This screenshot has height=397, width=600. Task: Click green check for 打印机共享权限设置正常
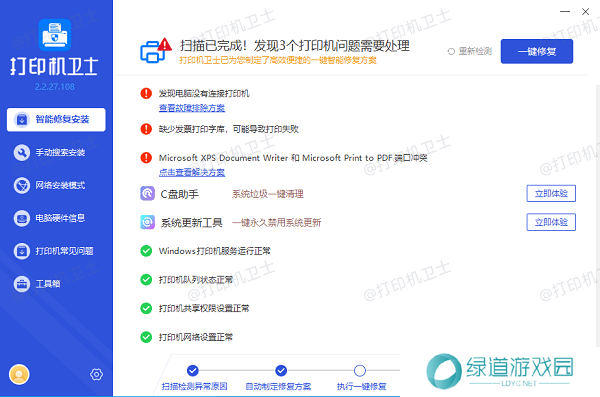[146, 308]
